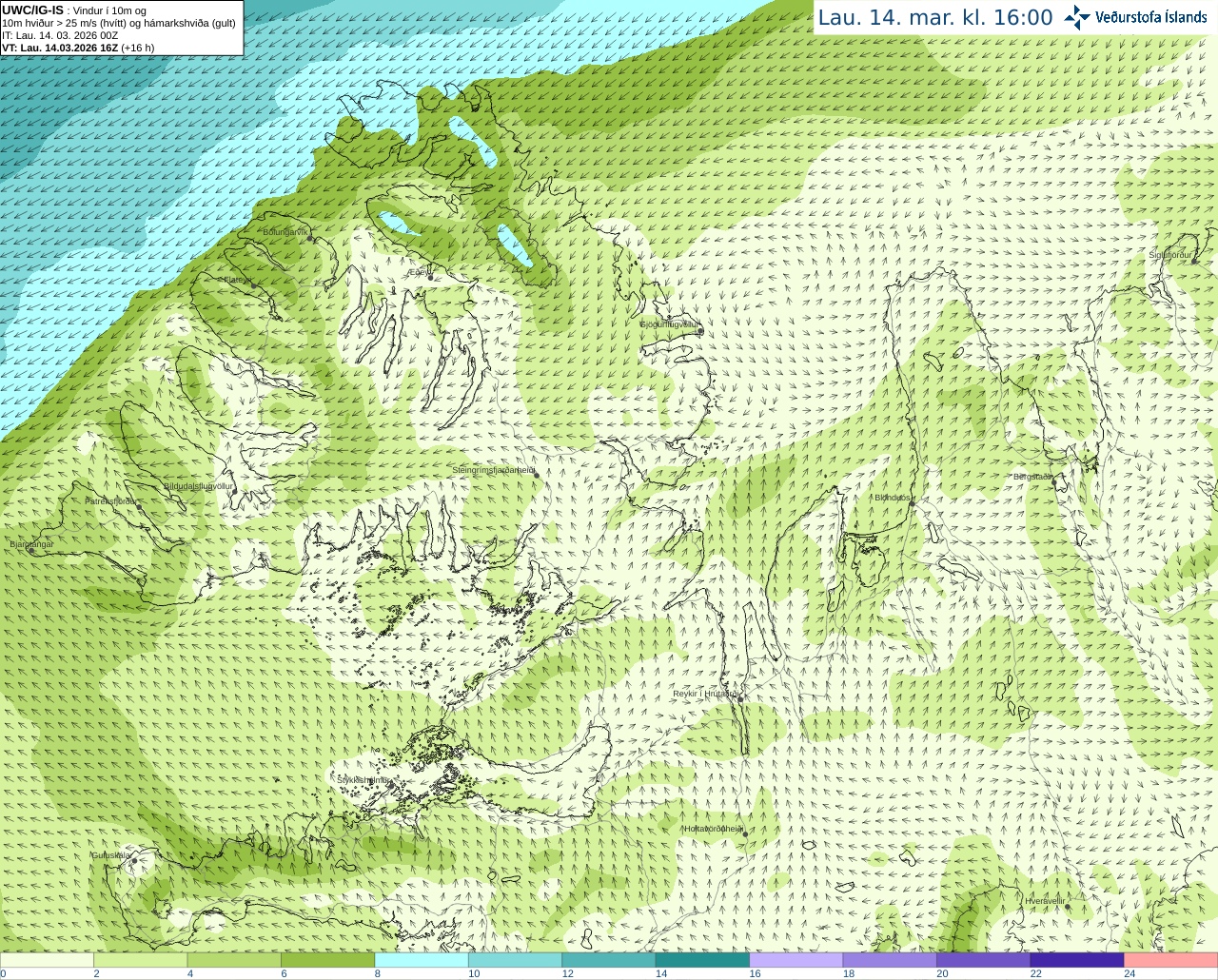Click the legend scale value 24
The height and width of the screenshot is (980, 1218).
click(x=1130, y=973)
